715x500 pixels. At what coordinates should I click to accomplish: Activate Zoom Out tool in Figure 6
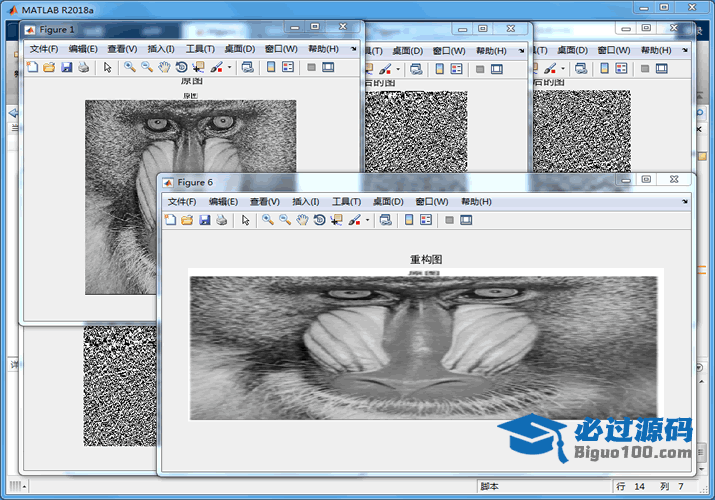click(285, 220)
